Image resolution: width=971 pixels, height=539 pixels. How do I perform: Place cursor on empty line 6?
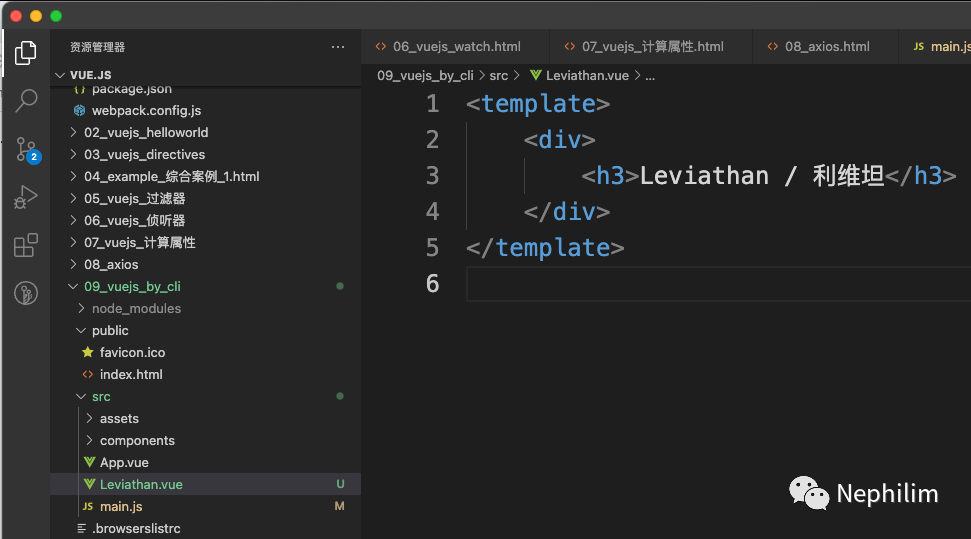pyautogui.click(x=700, y=284)
